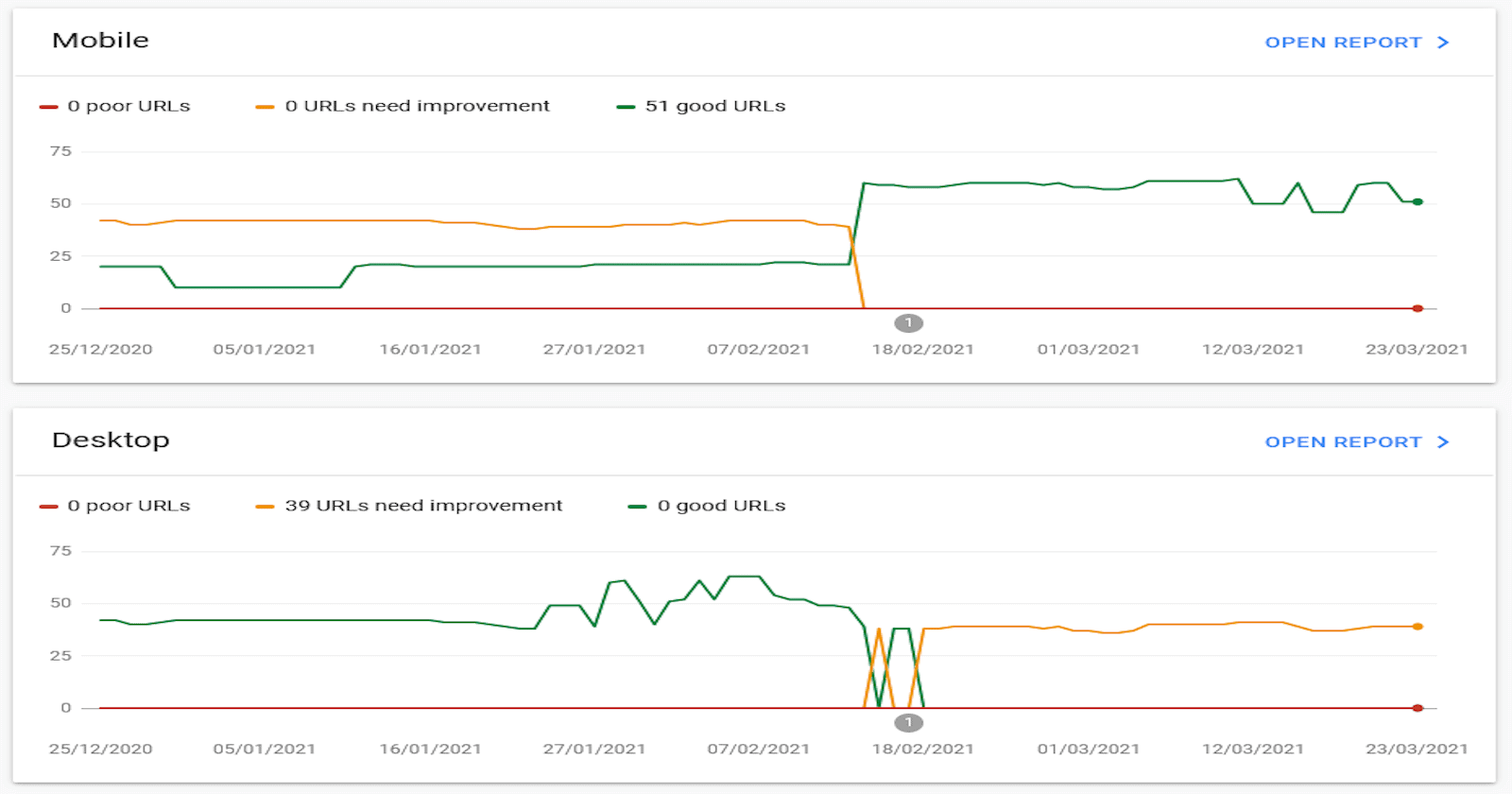This screenshot has height=794, width=1512.
Task: Select the Mobile section heading
Action: pyautogui.click(x=100, y=41)
